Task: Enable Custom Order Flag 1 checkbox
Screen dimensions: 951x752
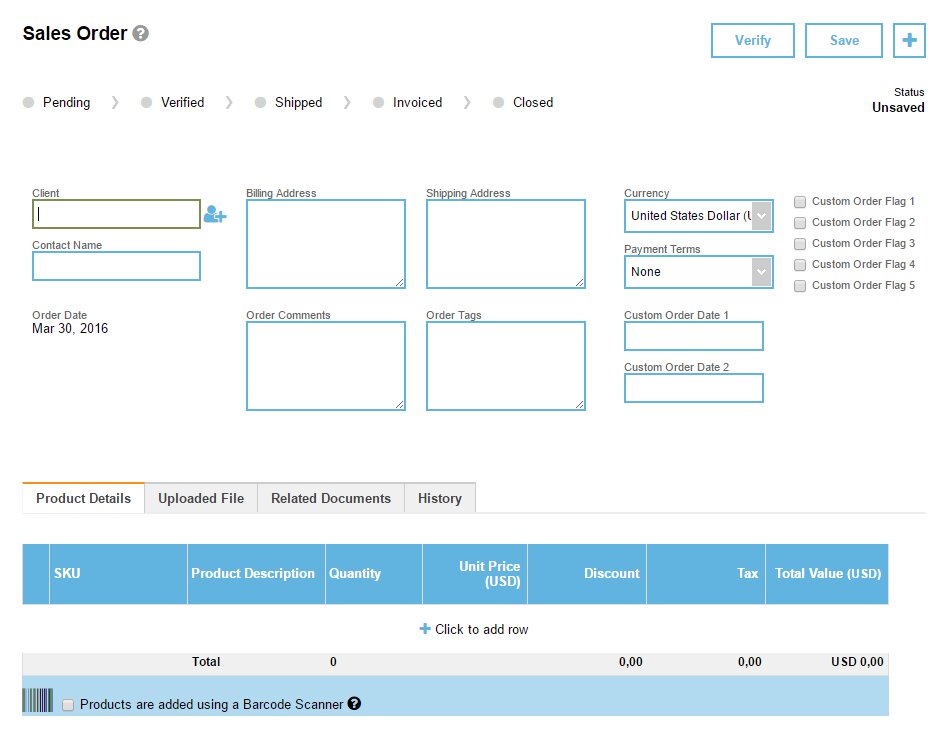Action: [800, 202]
